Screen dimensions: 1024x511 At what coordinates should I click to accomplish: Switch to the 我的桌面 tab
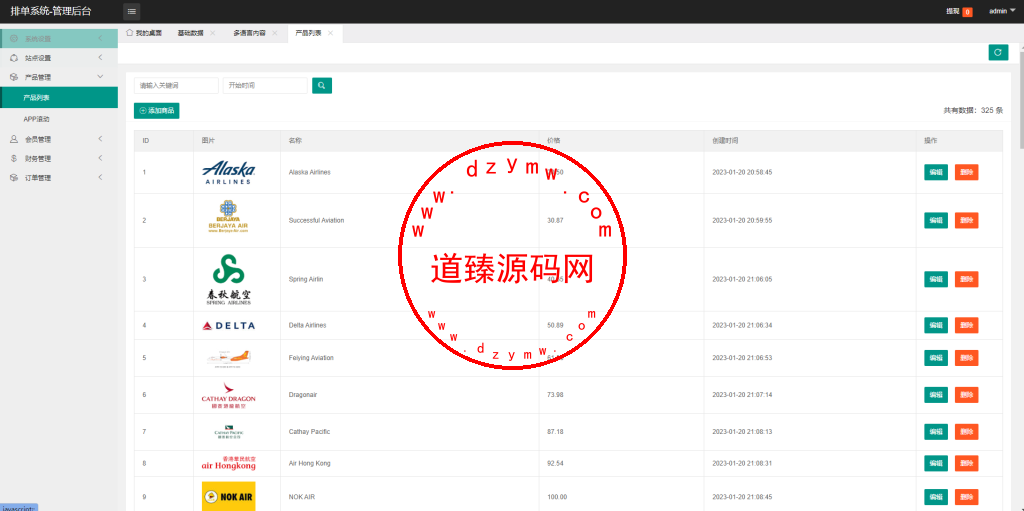[x=144, y=33]
